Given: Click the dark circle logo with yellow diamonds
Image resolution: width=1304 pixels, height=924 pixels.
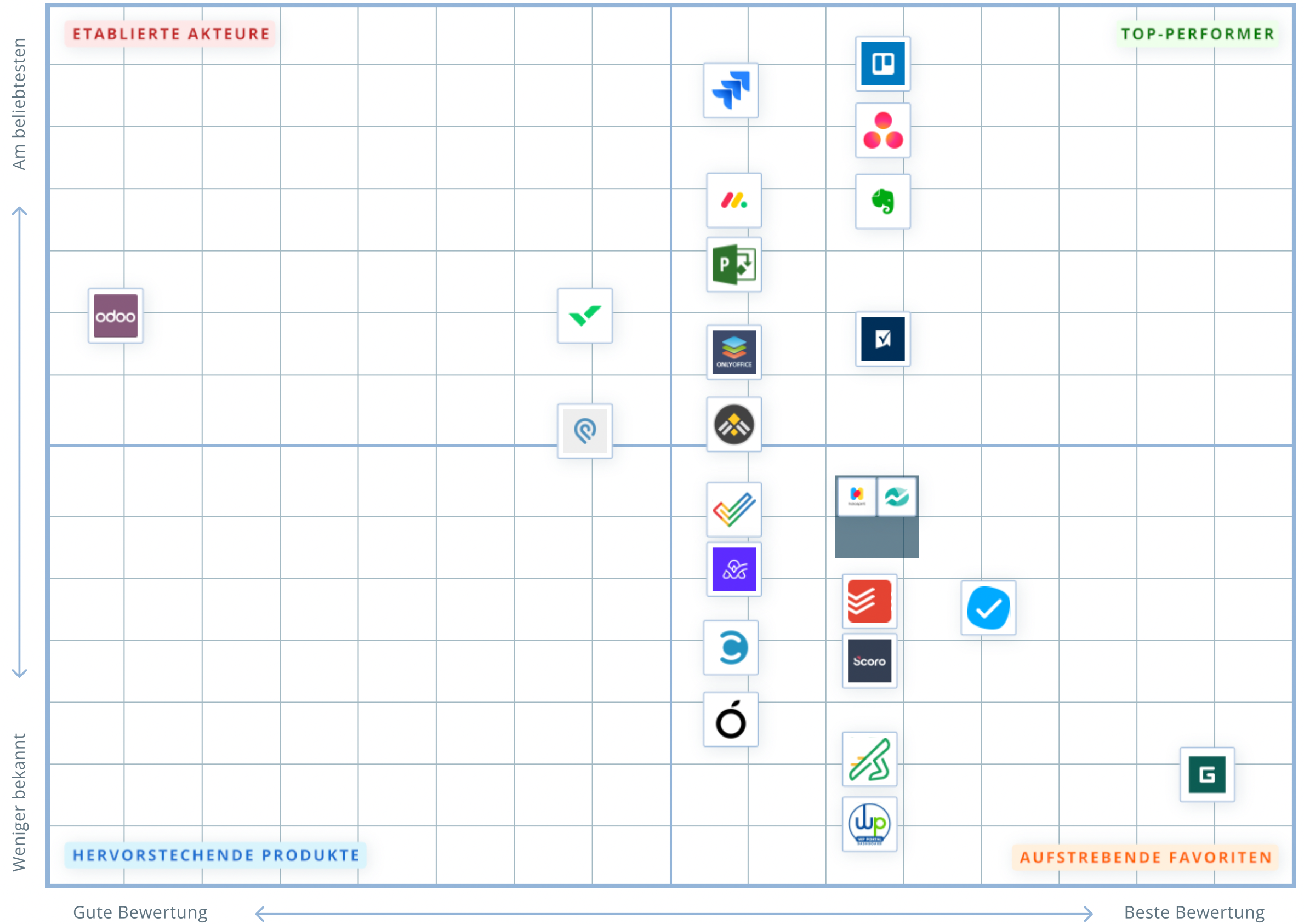Looking at the screenshot, I should [x=734, y=424].
